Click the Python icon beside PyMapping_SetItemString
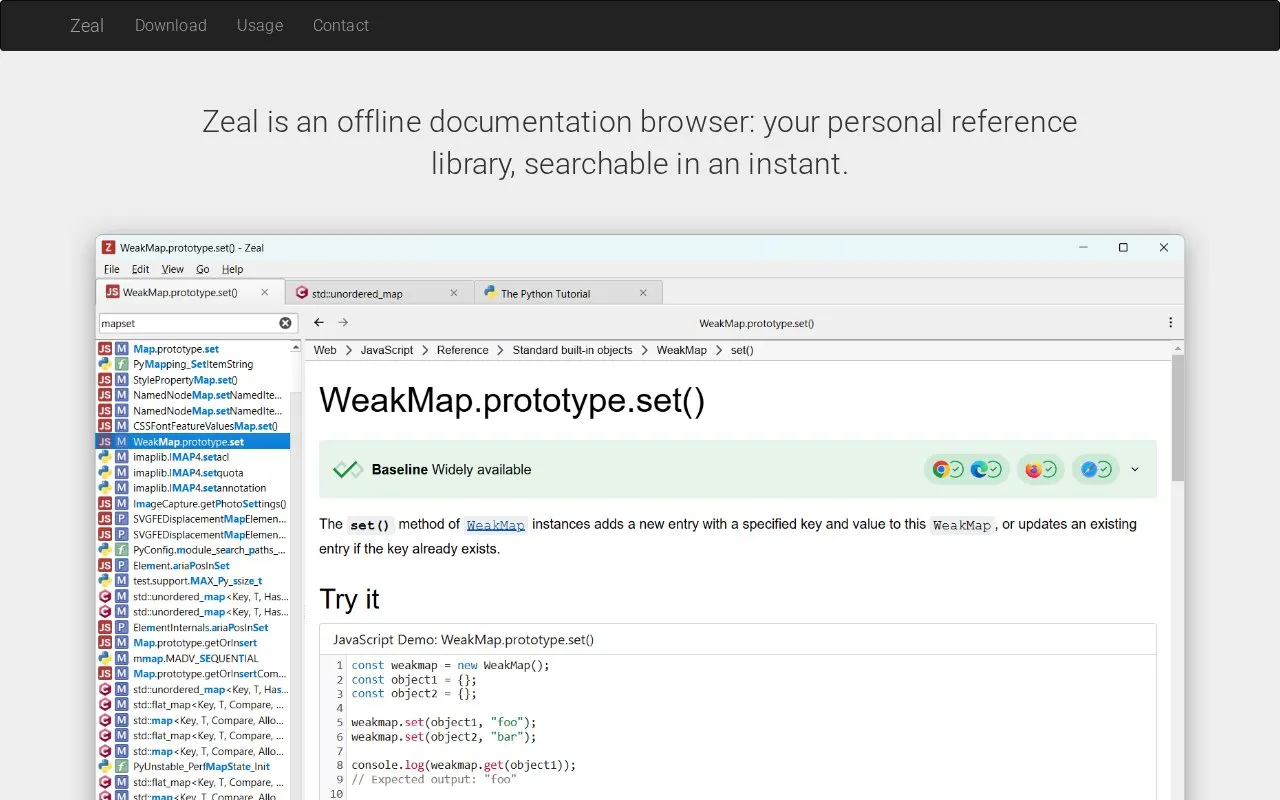This screenshot has width=1280, height=800. tap(105, 364)
